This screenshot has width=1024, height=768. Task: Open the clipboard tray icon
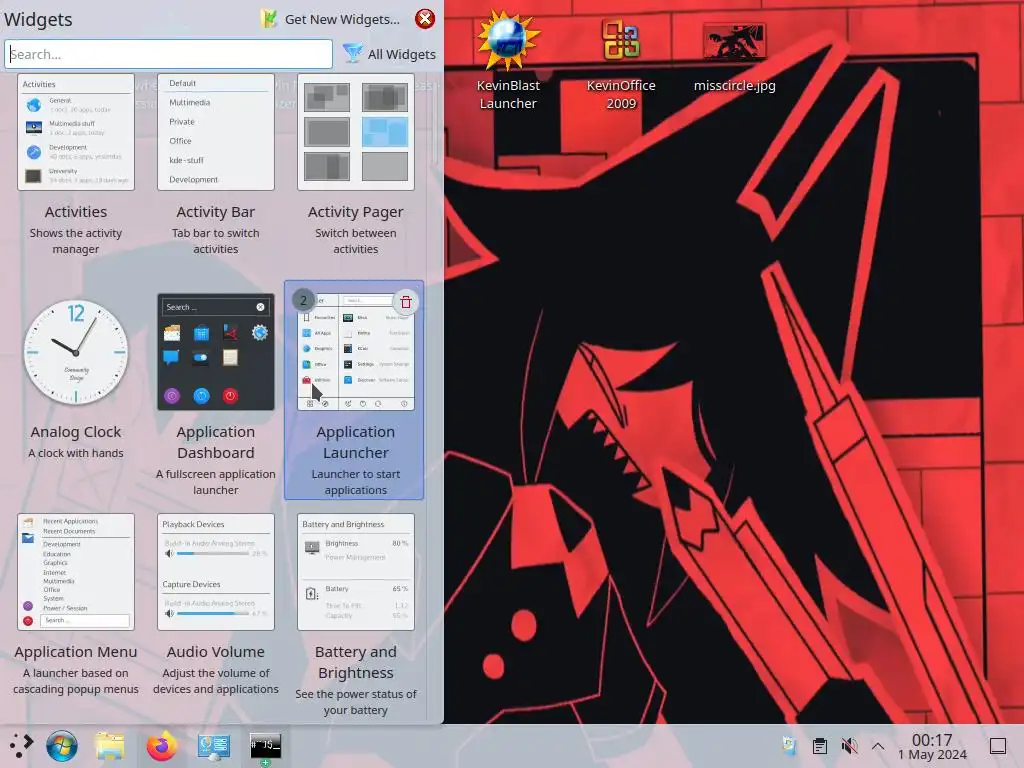click(820, 746)
